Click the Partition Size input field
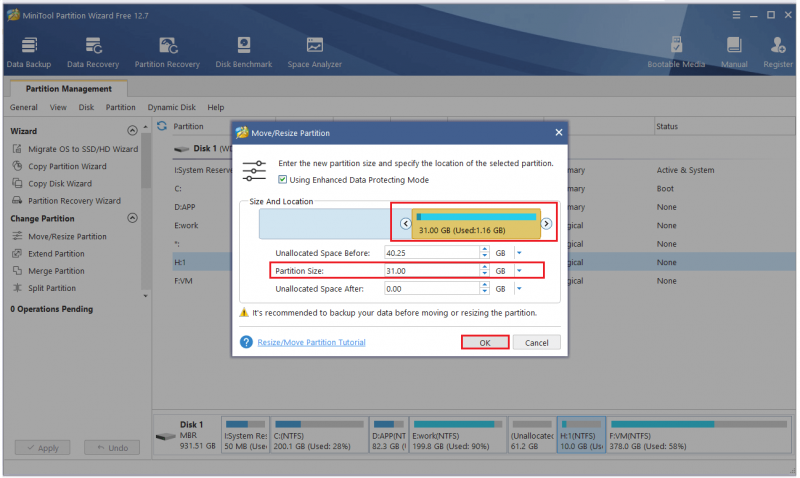Viewport: 800px width, 478px height. click(432, 271)
